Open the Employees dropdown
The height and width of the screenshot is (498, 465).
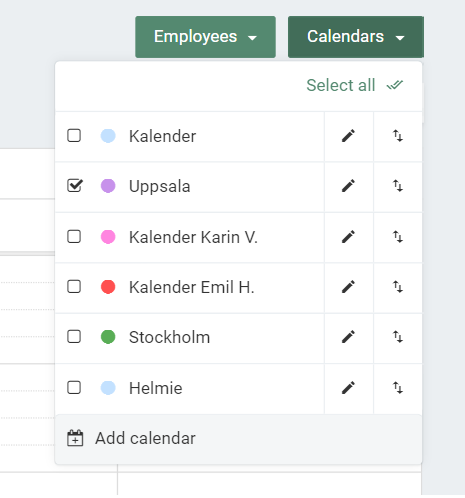click(205, 37)
